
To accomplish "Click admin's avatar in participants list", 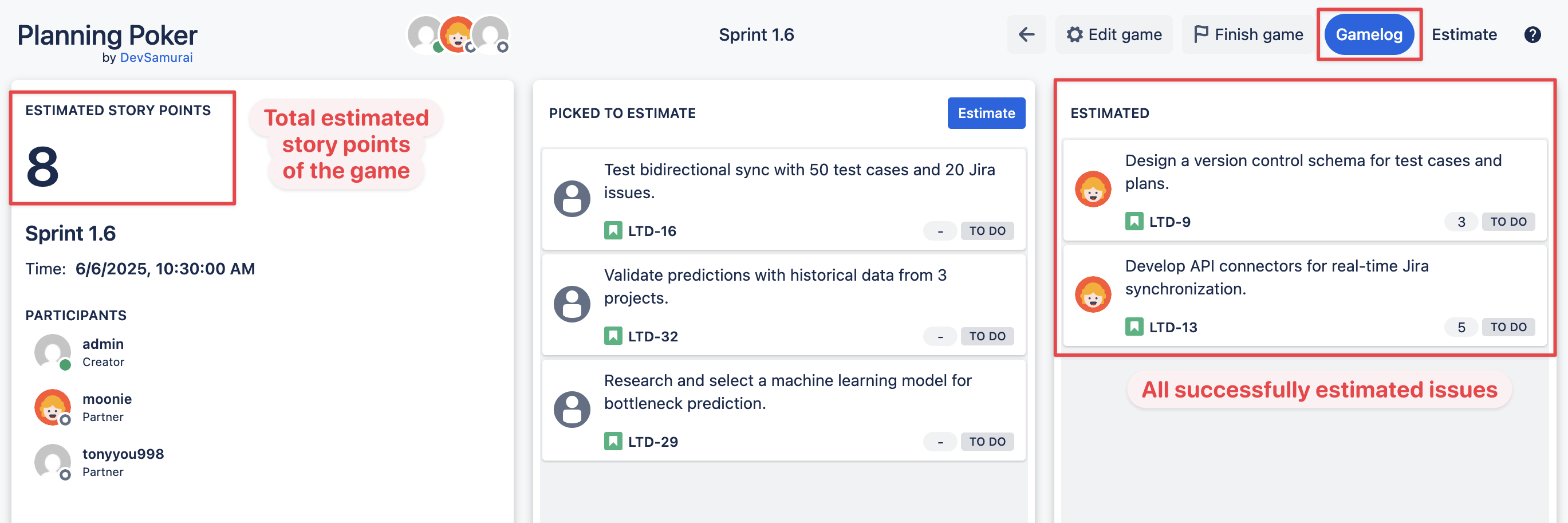I will coord(52,351).
